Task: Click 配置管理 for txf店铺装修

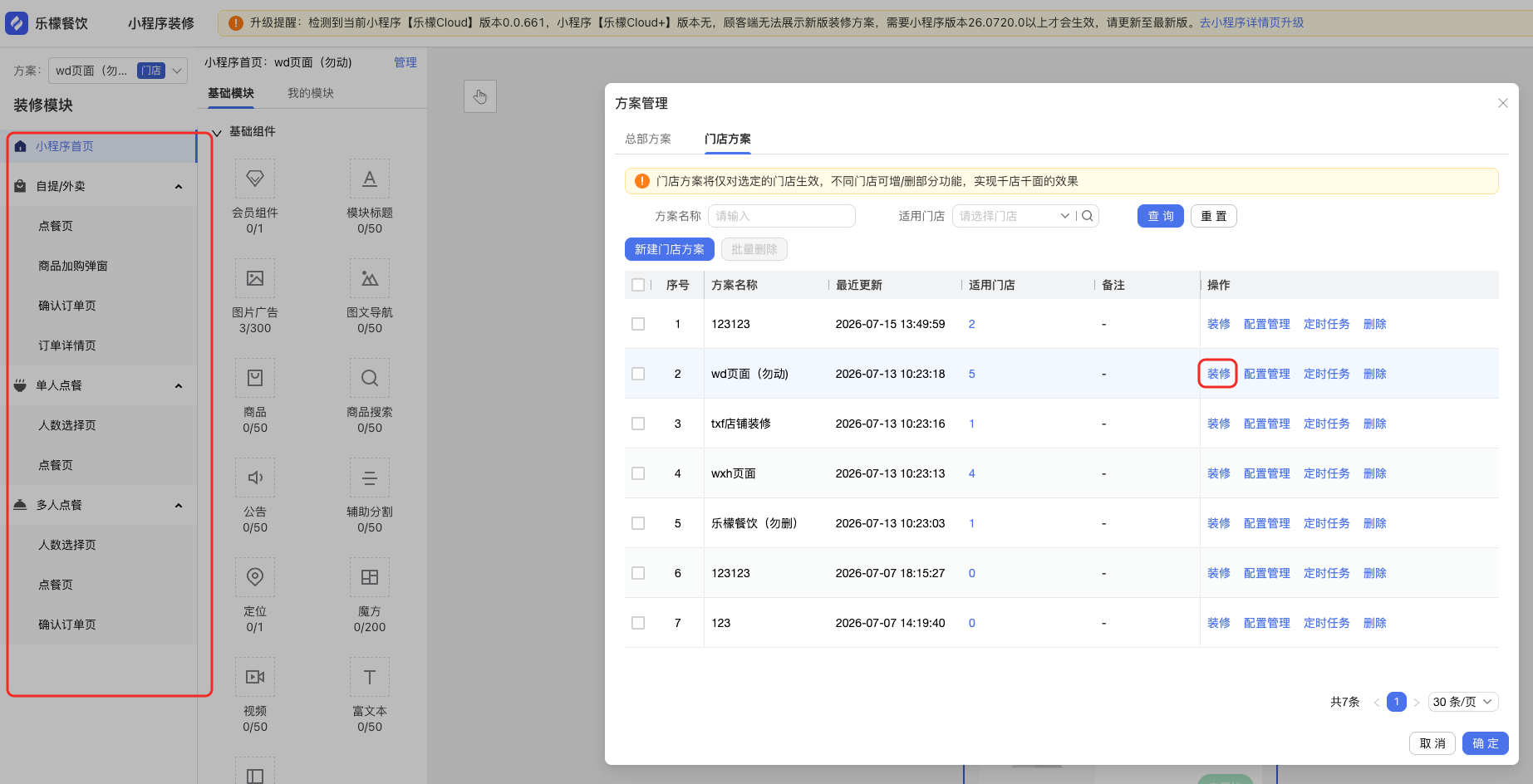Action: [1267, 424]
